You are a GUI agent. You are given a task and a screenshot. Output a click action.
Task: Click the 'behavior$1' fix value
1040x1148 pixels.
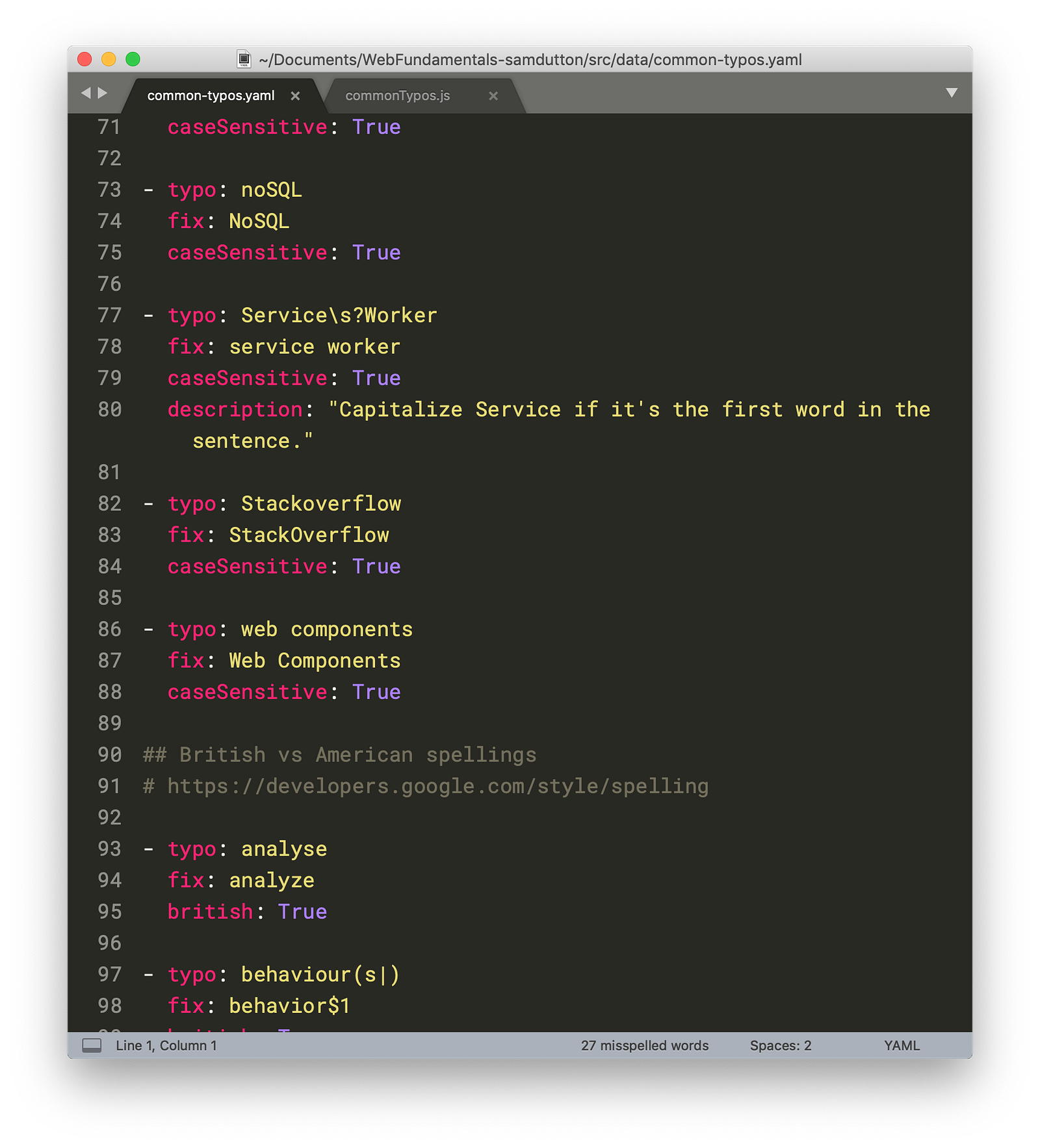click(x=290, y=1006)
